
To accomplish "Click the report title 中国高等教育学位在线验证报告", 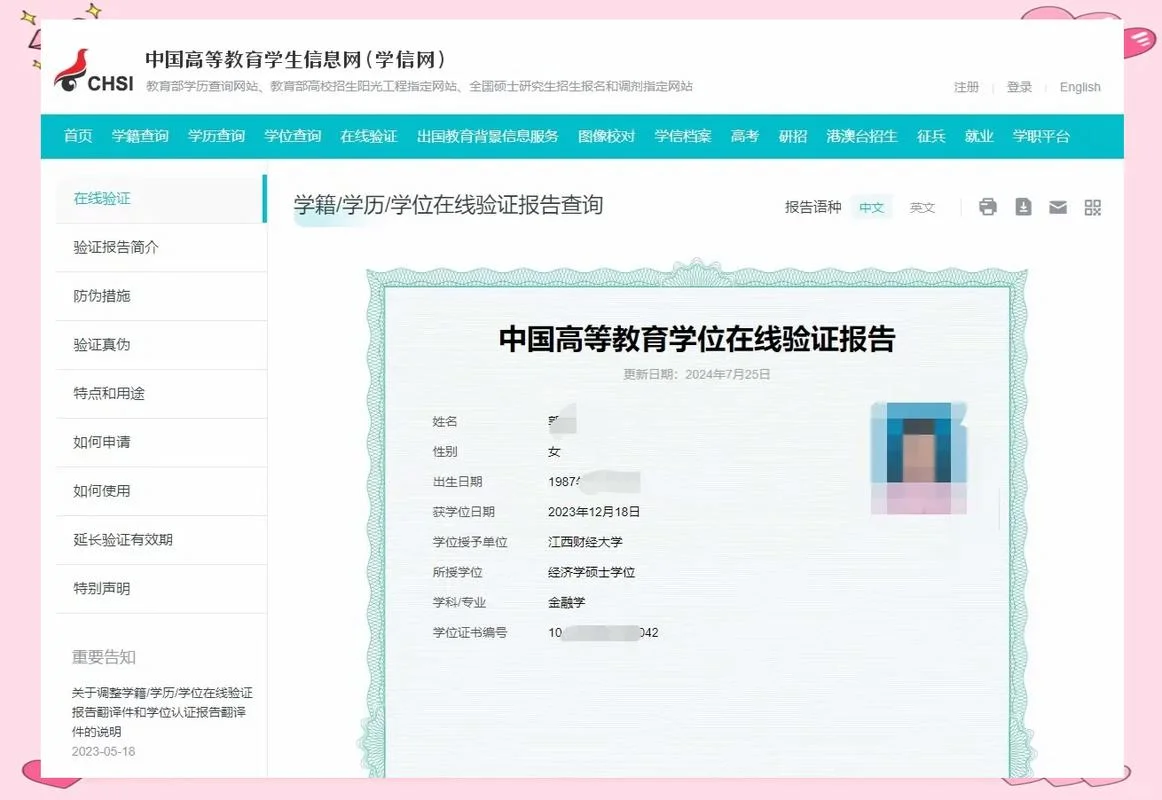I will (x=697, y=339).
